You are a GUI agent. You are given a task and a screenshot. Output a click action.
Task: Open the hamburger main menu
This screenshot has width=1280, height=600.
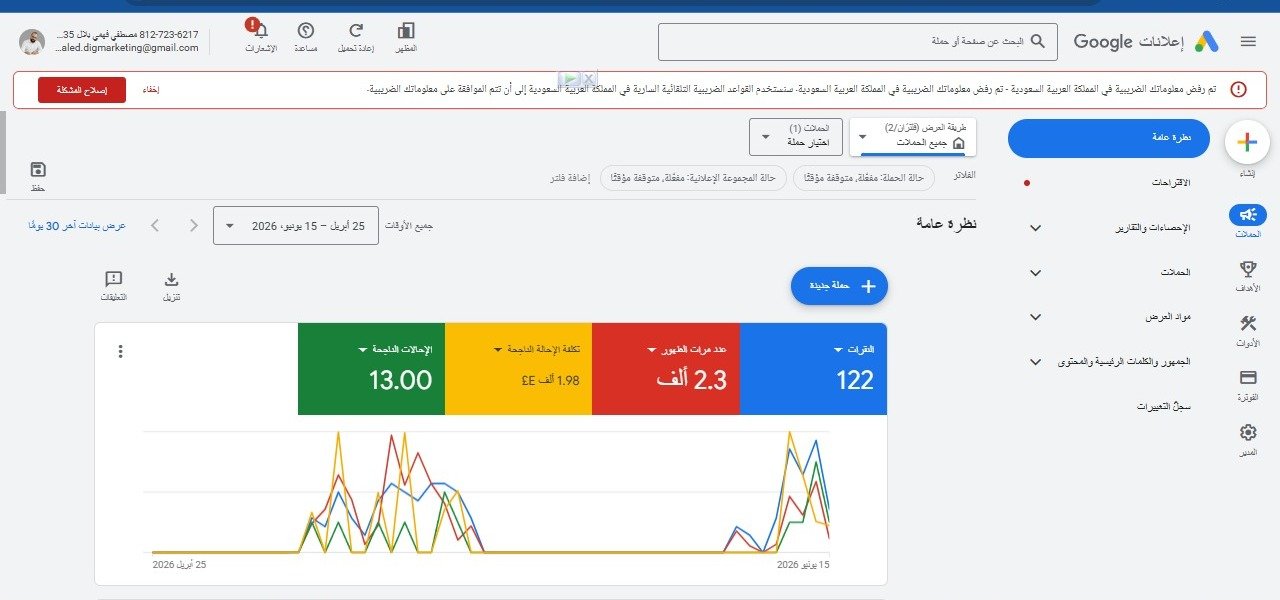[x=1247, y=41]
